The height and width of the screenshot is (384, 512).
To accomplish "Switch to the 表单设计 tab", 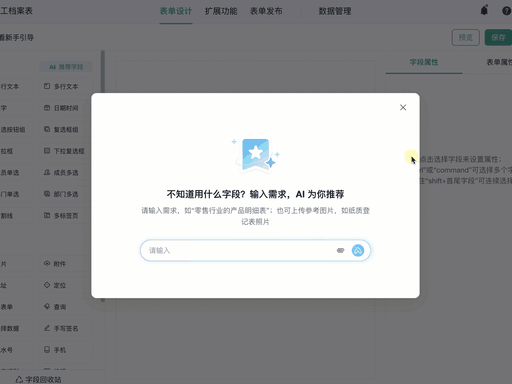I will coord(176,11).
